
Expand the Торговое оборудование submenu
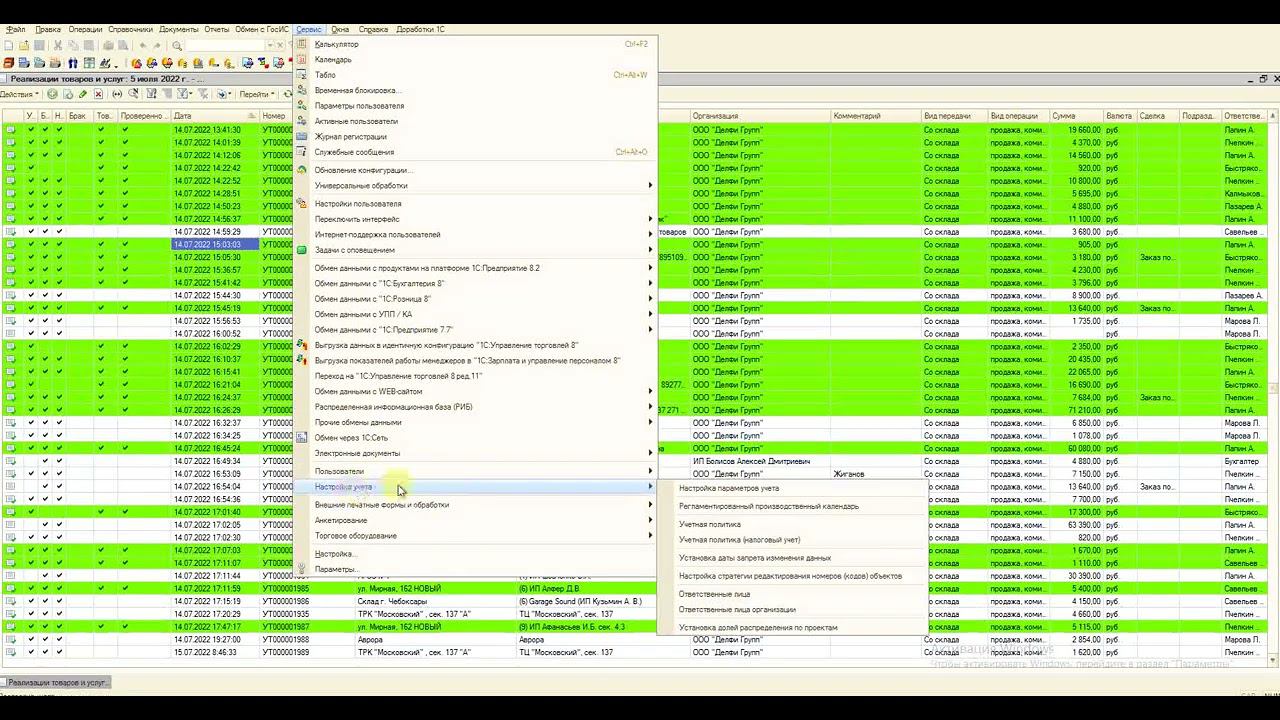[x=476, y=536]
